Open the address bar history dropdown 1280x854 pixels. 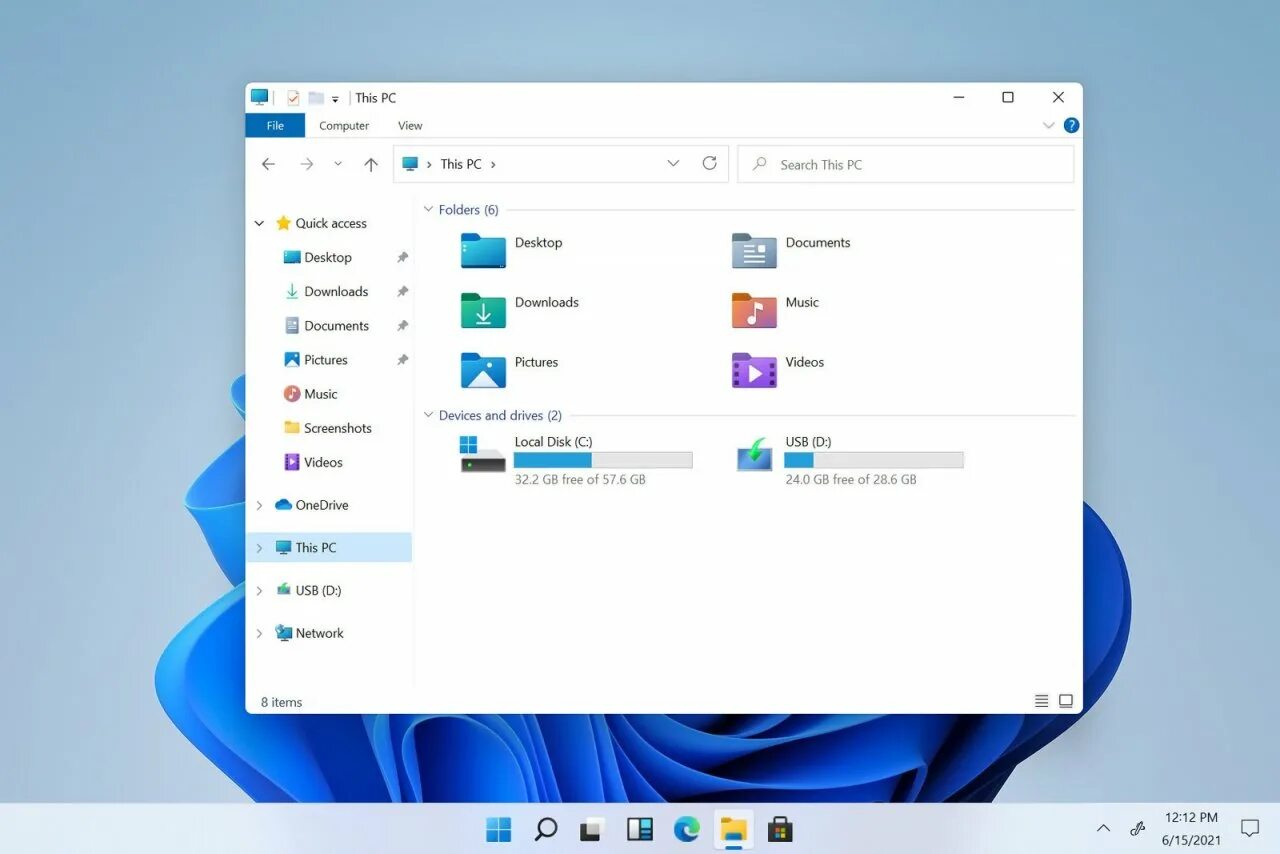coord(673,163)
